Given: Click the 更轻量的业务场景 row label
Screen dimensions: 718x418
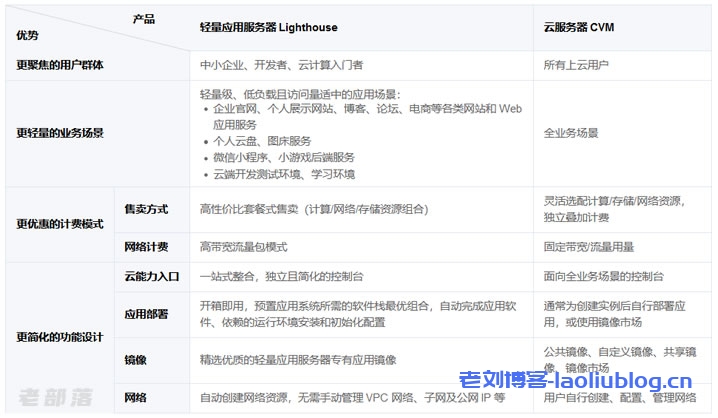Looking at the screenshot, I should [60, 132].
